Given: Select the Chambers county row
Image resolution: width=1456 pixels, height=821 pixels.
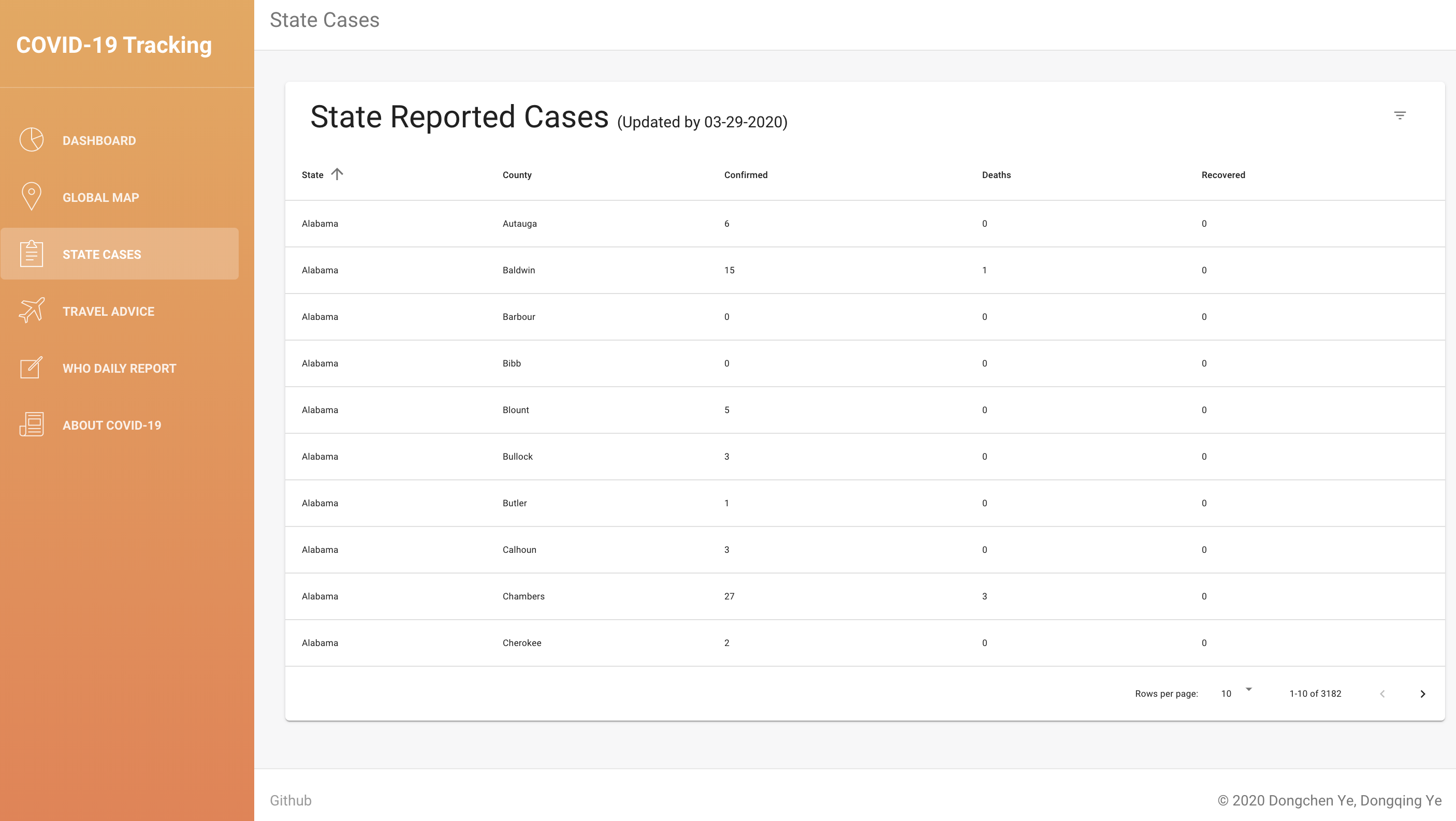Looking at the screenshot, I should pyautogui.click(x=523, y=596).
